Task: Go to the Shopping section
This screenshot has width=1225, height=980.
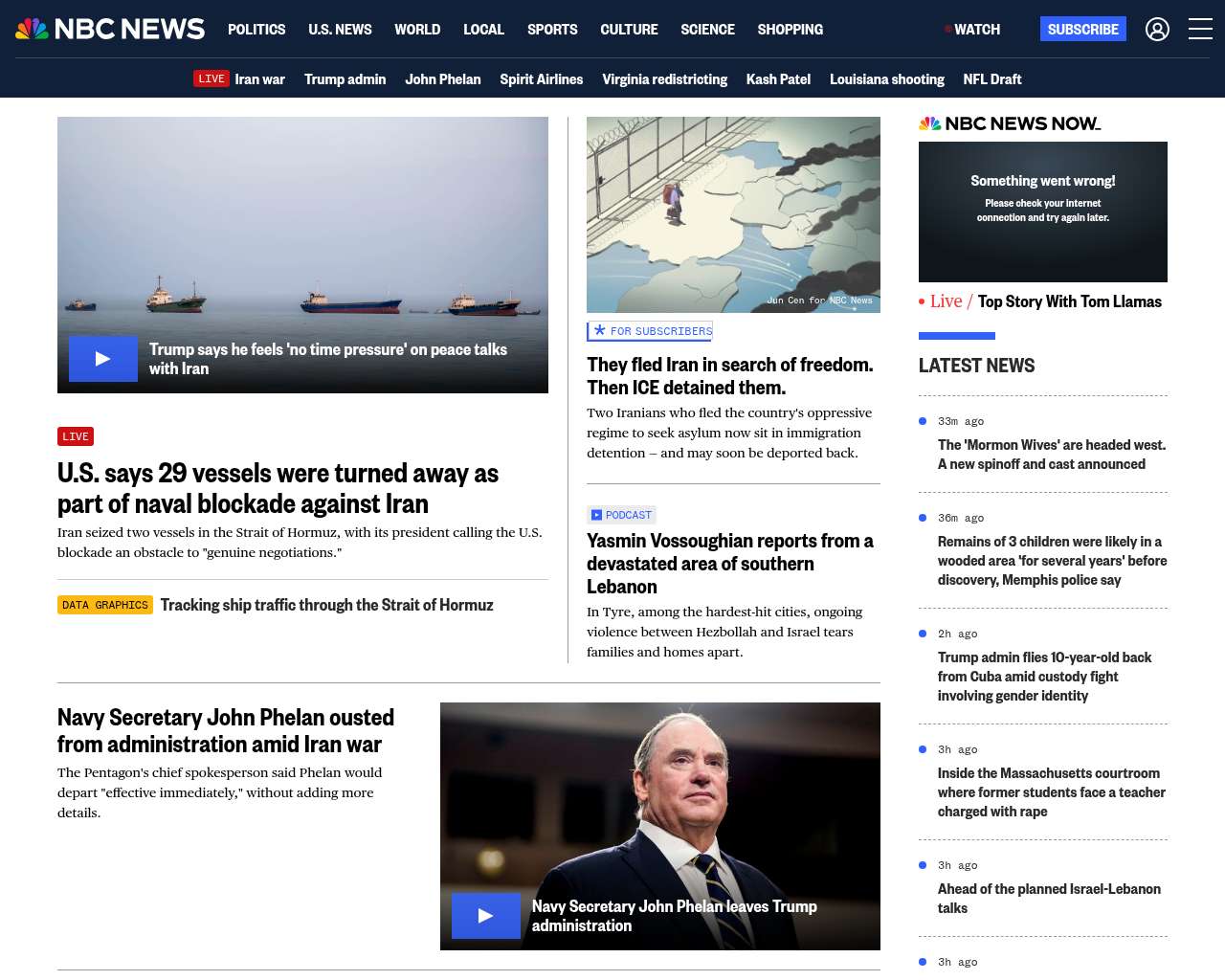Action: (x=790, y=30)
